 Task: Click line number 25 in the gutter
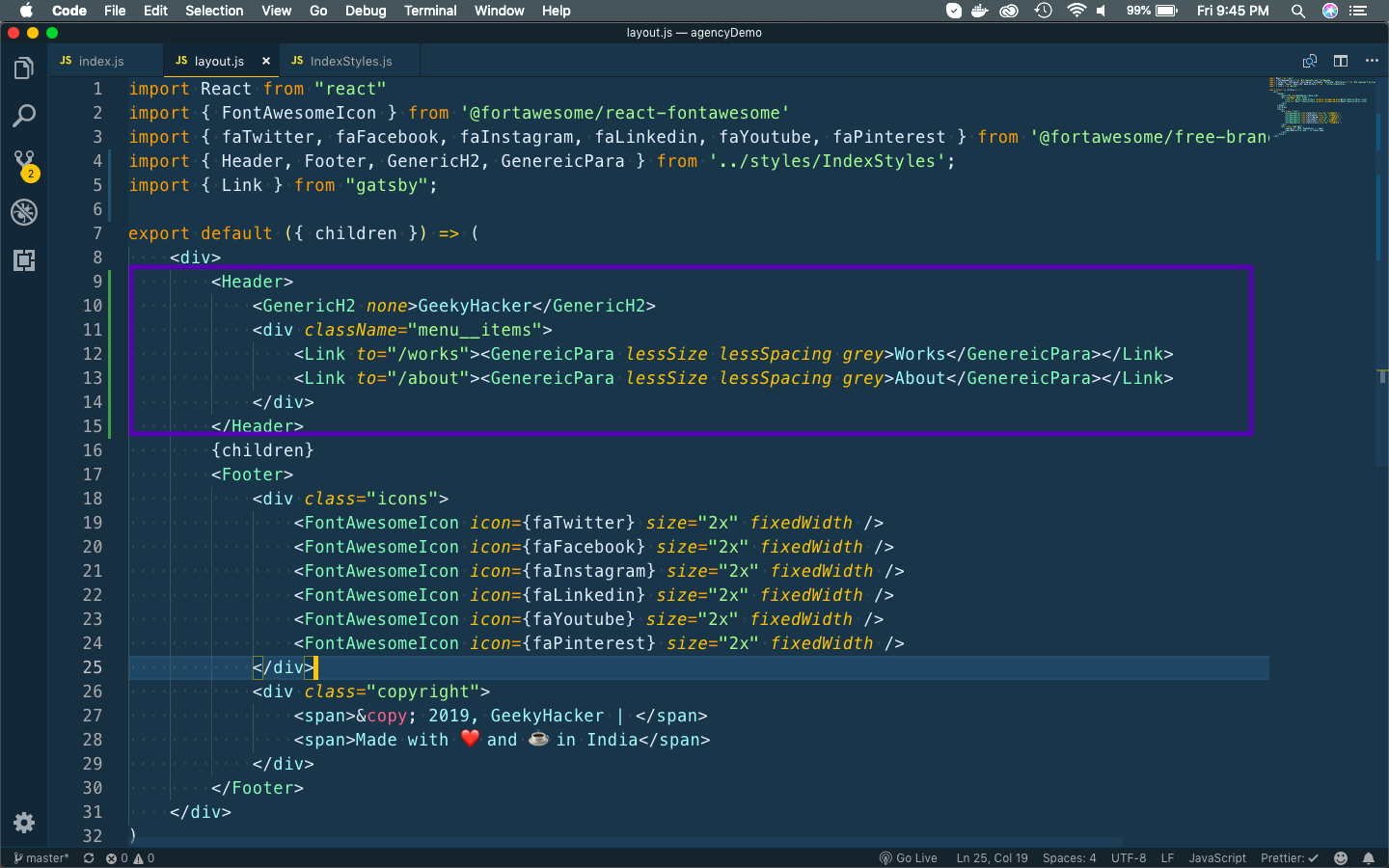pos(93,667)
